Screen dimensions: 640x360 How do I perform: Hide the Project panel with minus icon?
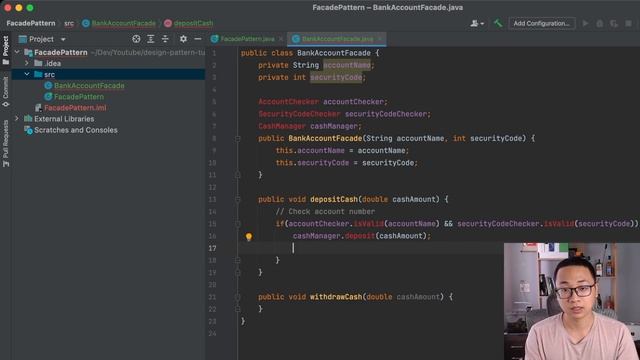pos(198,39)
